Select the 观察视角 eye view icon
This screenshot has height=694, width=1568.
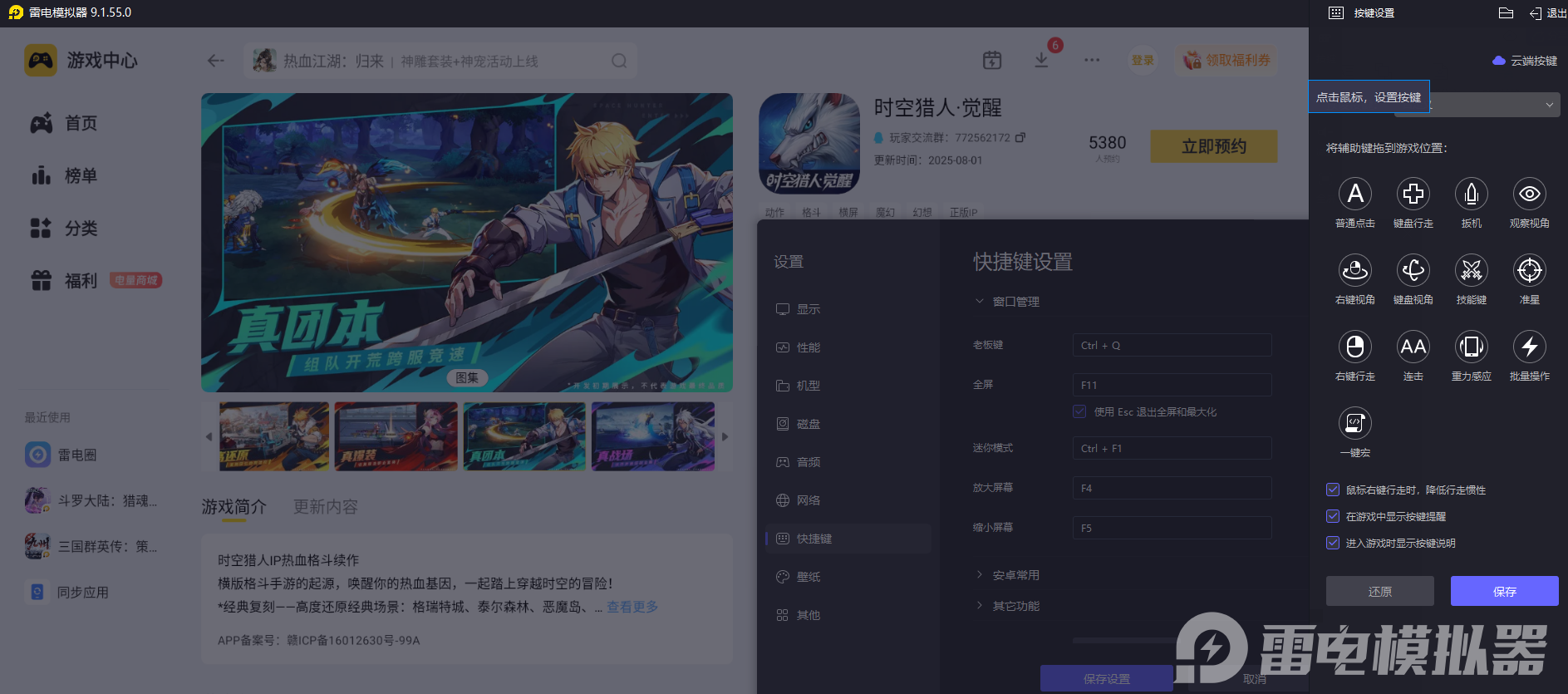1529,194
